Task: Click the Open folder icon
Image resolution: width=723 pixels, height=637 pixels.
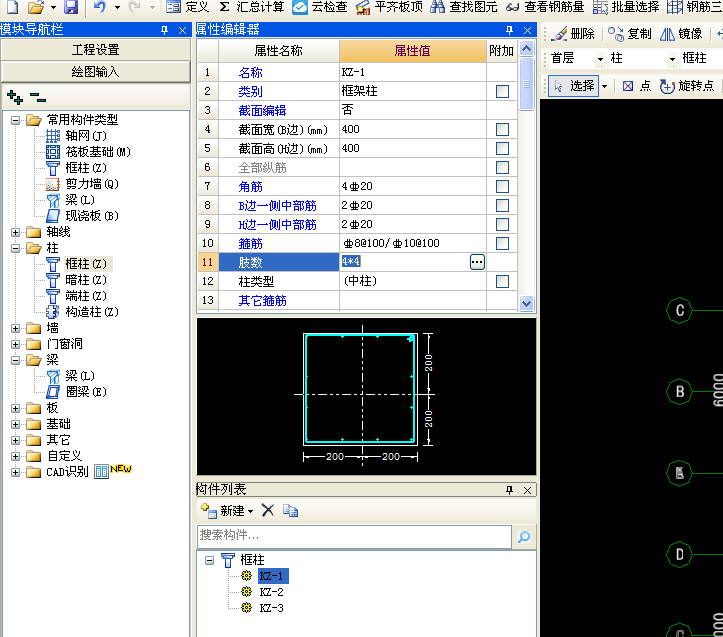Action: 36,7
